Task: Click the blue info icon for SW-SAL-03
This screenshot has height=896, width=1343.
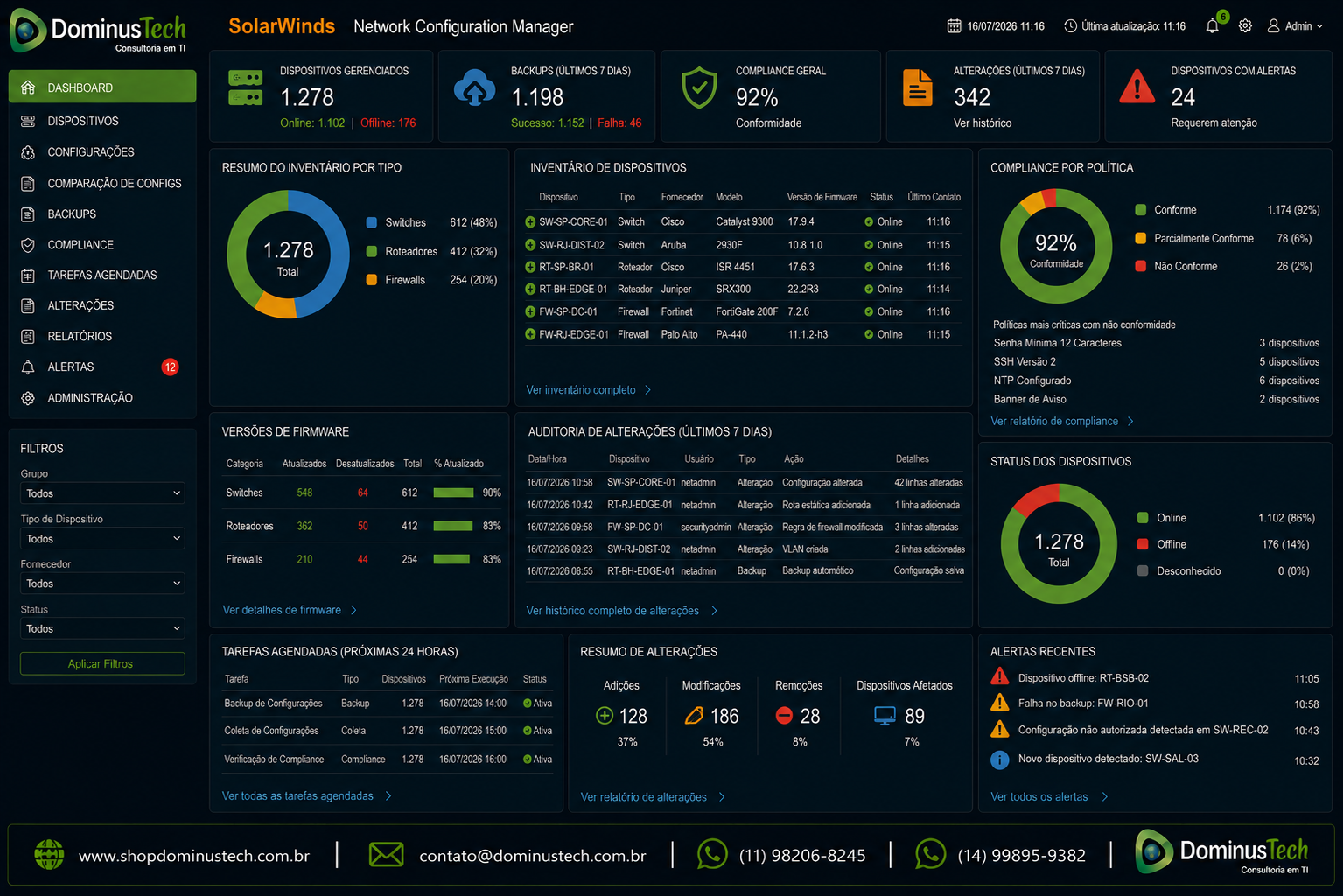Action: 999,759
